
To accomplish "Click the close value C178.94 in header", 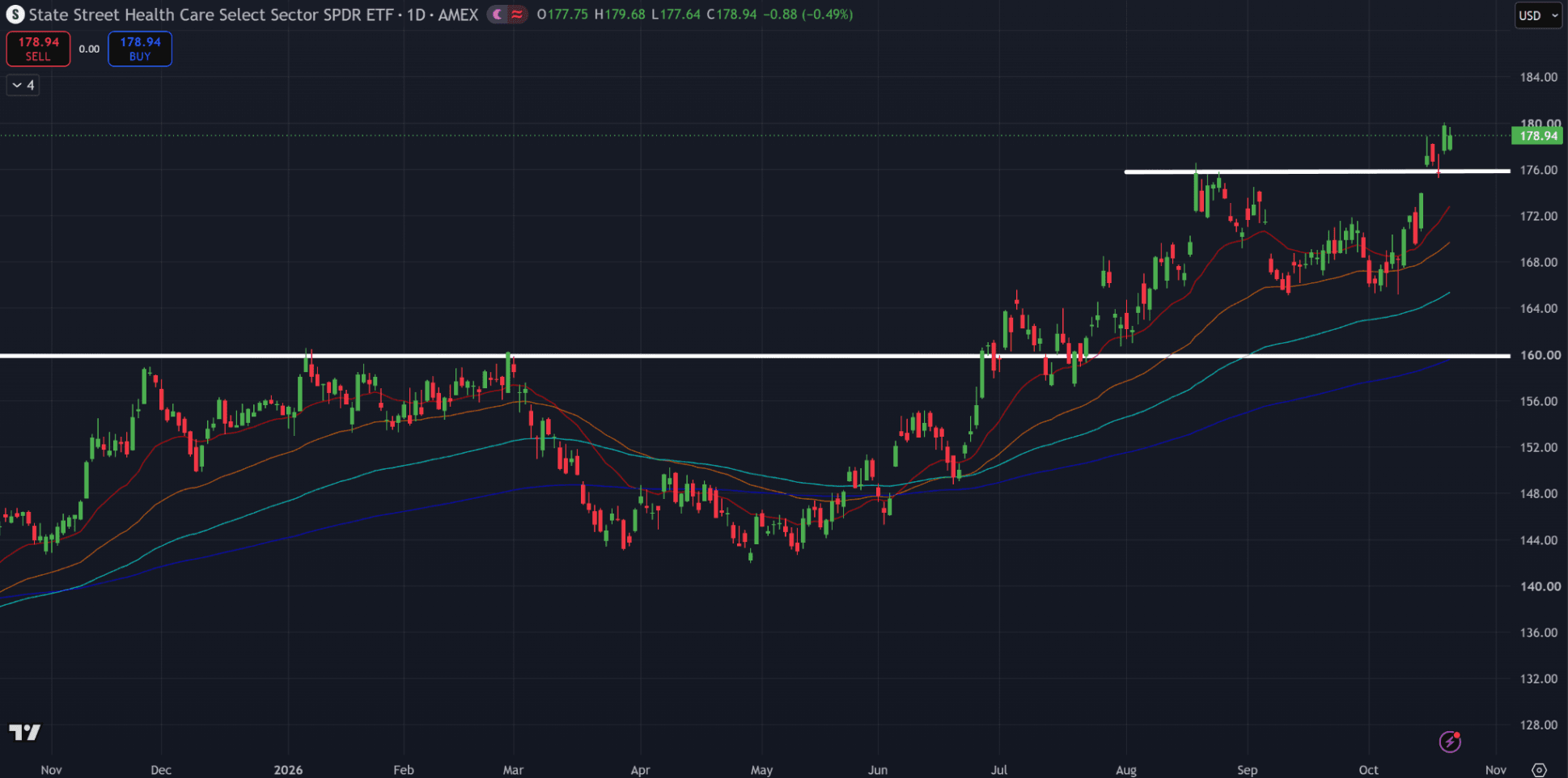I will pos(731,15).
